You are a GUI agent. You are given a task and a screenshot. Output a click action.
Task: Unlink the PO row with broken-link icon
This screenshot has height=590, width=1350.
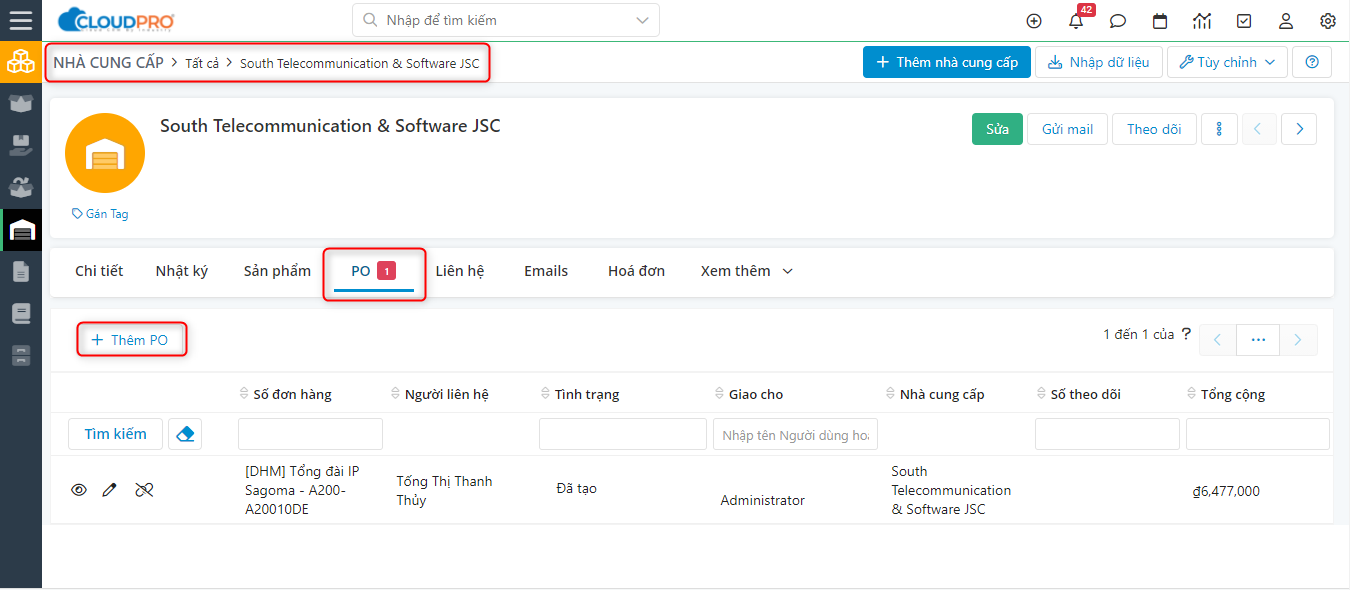tap(144, 490)
